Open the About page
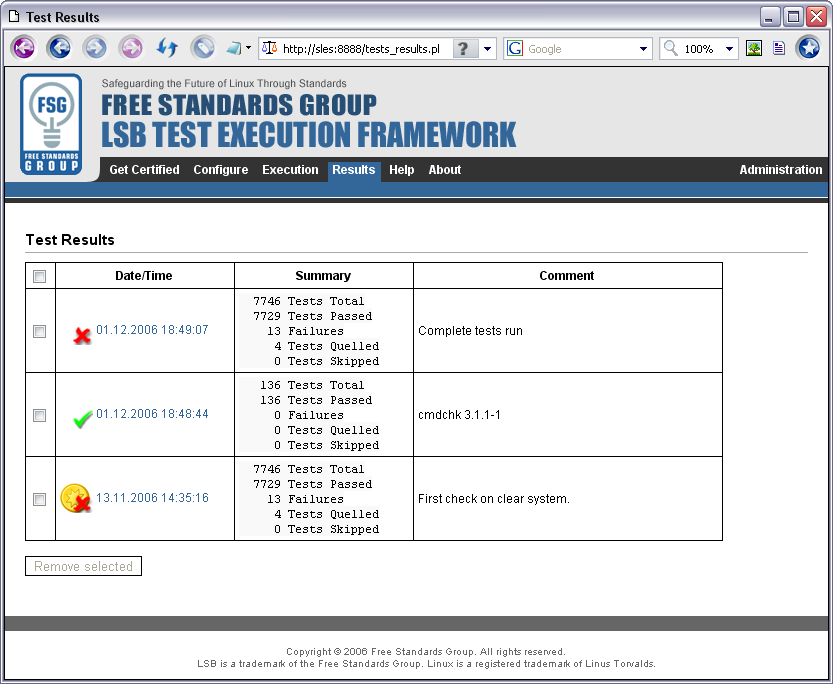833x684 pixels. click(x=445, y=170)
